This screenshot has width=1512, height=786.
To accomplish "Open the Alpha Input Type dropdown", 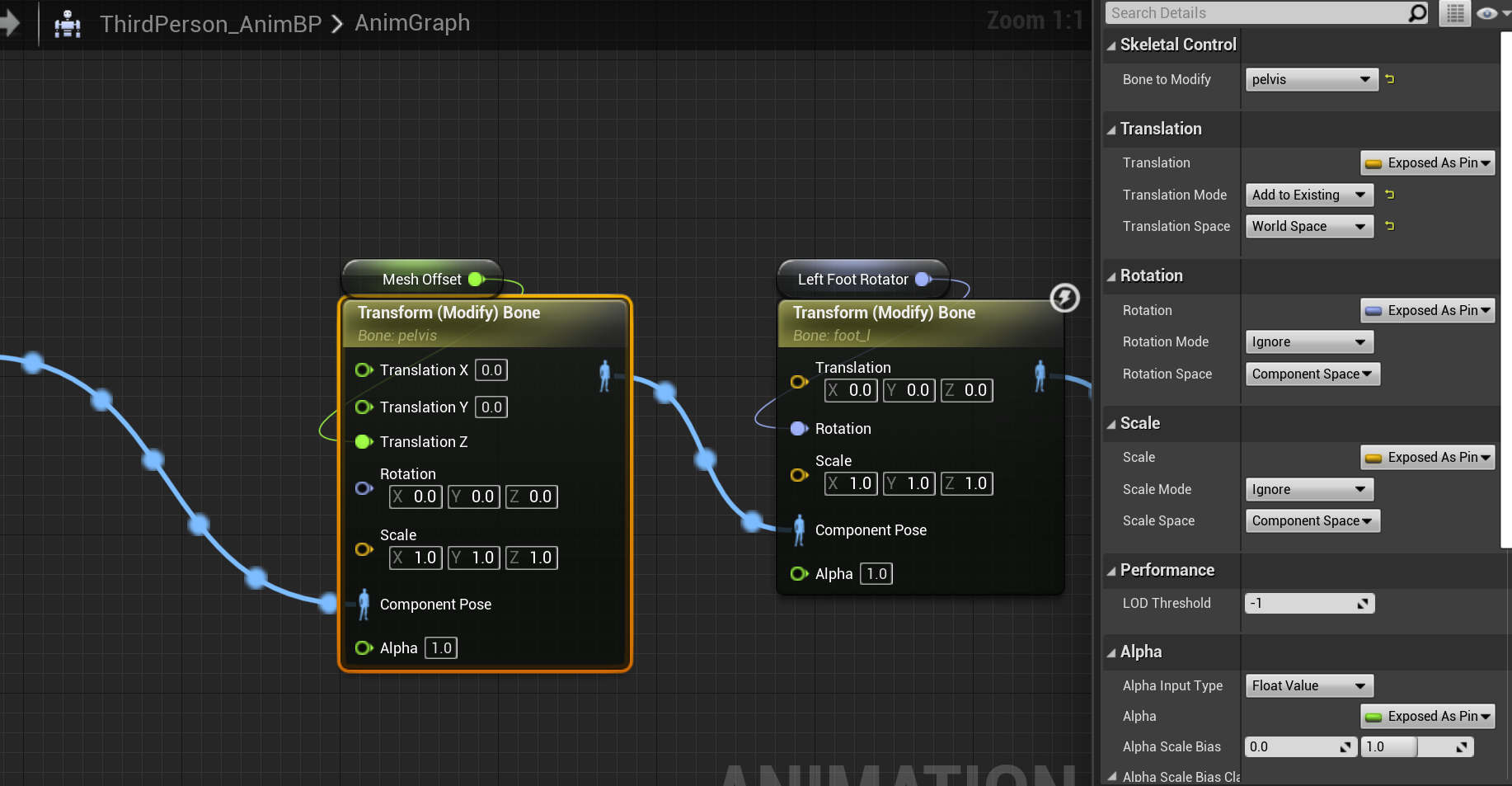I will pyautogui.click(x=1309, y=685).
